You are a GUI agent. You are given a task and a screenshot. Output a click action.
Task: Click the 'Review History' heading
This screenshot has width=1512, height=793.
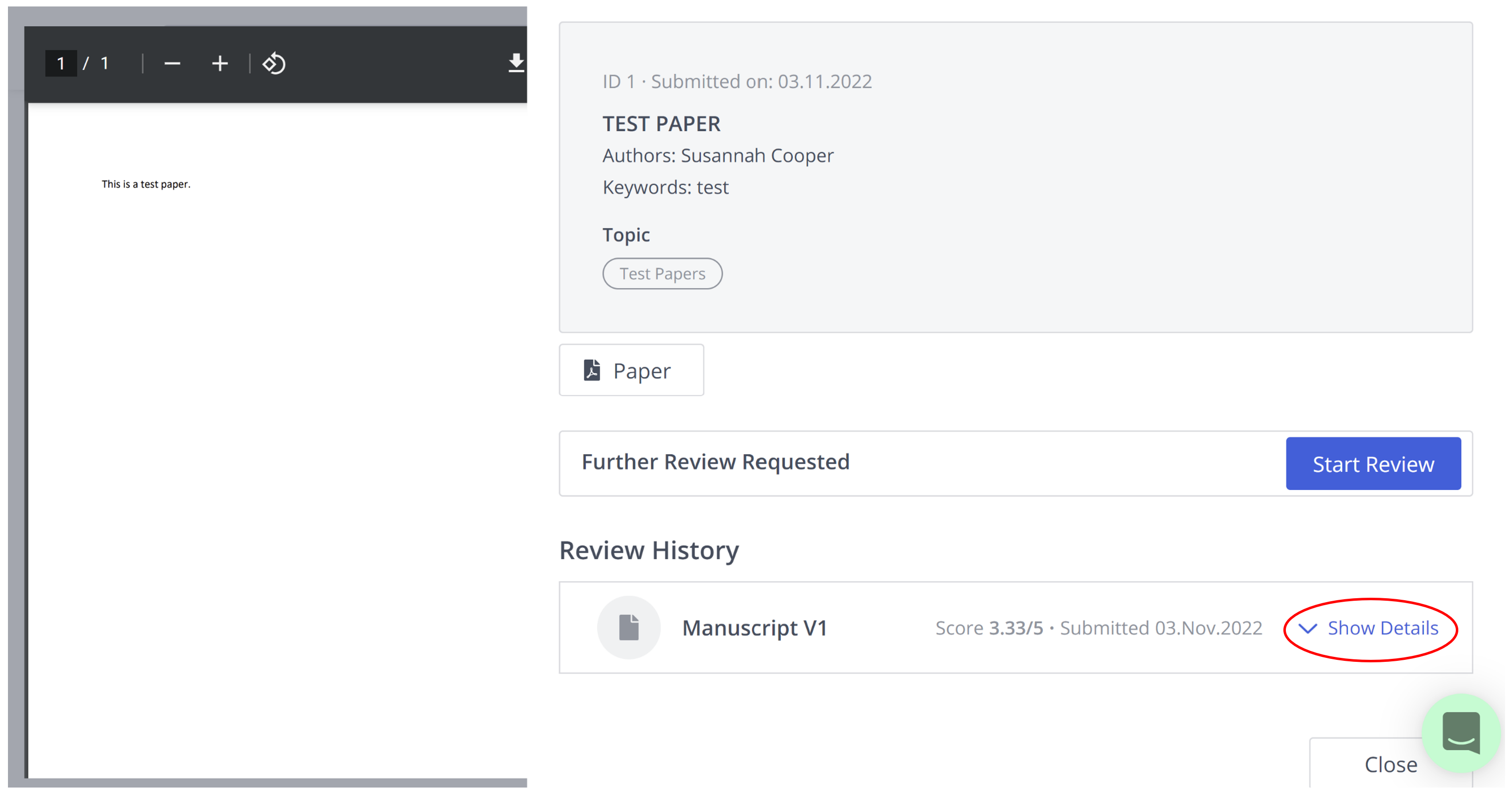click(649, 551)
